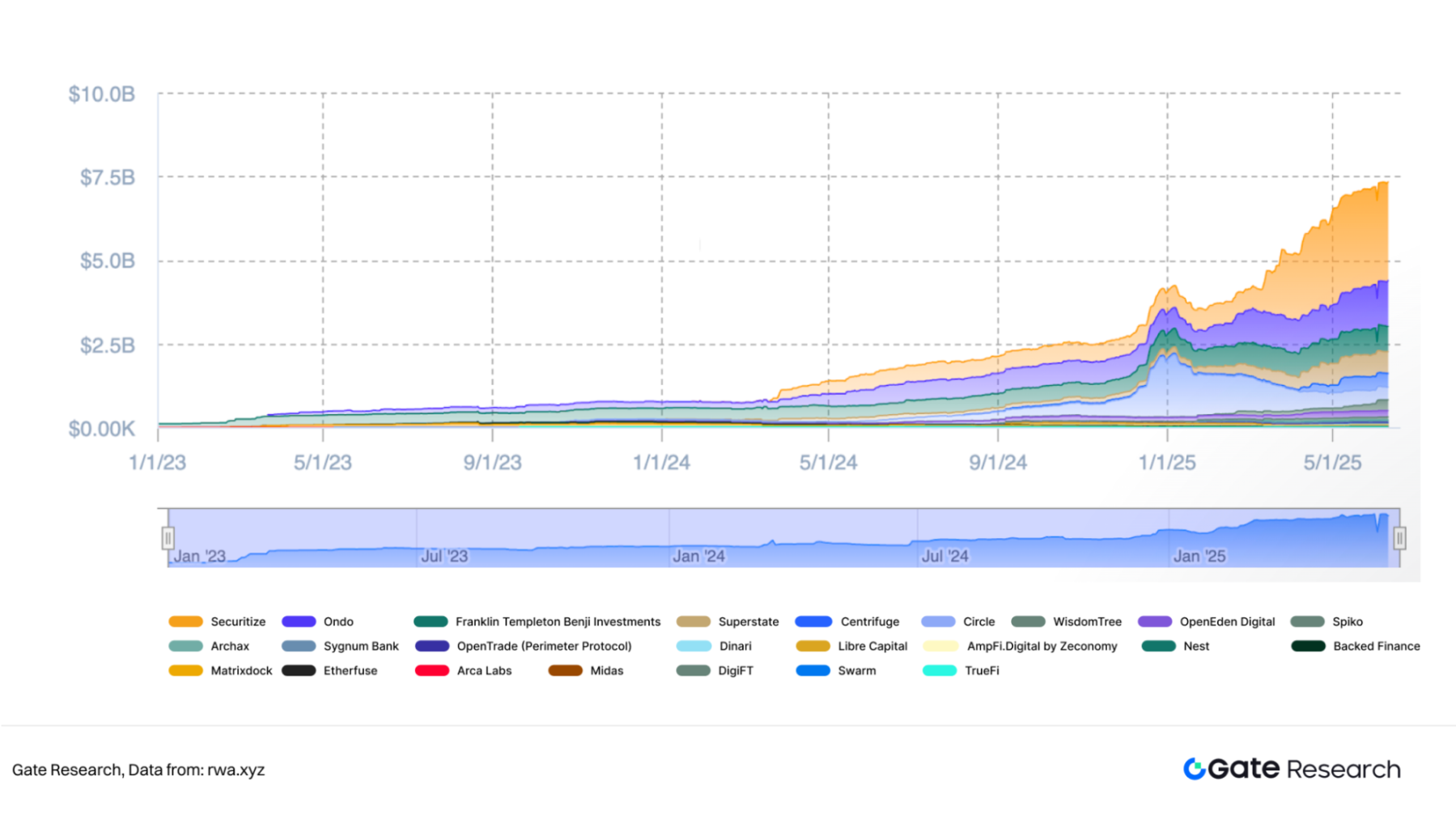The image size is (1456, 814).
Task: Click the Superstate tan color swatch
Action: click(693, 621)
